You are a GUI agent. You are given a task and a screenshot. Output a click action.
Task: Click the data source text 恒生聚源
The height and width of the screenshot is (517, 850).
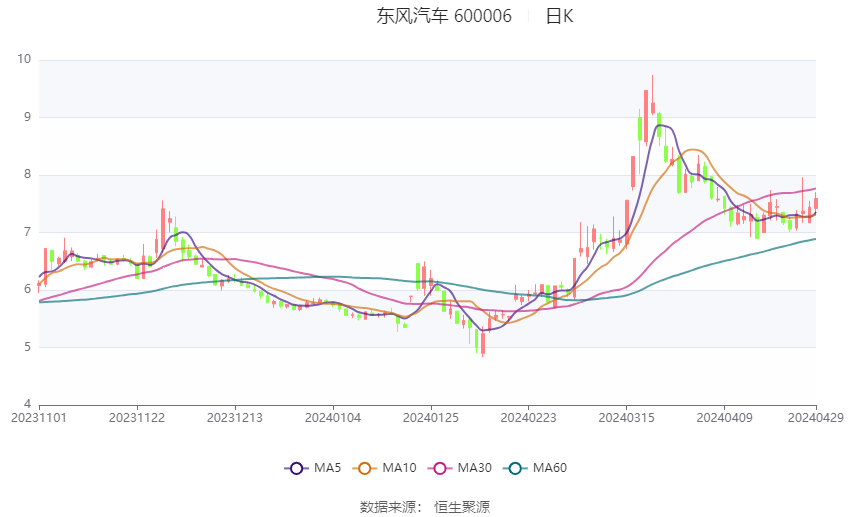[x=462, y=507]
